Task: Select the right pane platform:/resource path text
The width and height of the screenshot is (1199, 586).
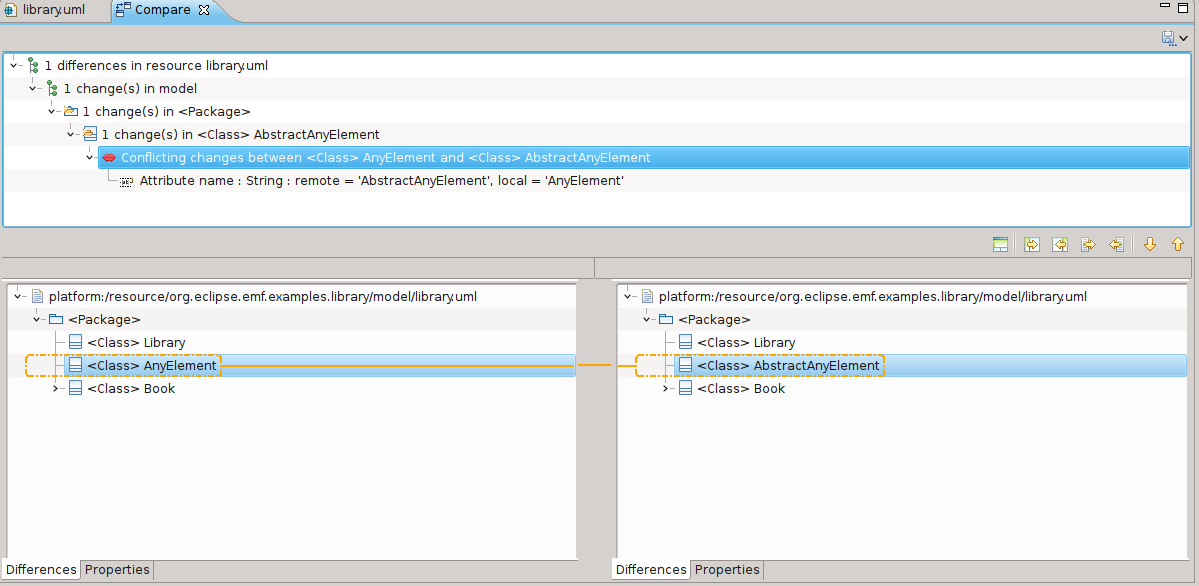Action: [872, 296]
